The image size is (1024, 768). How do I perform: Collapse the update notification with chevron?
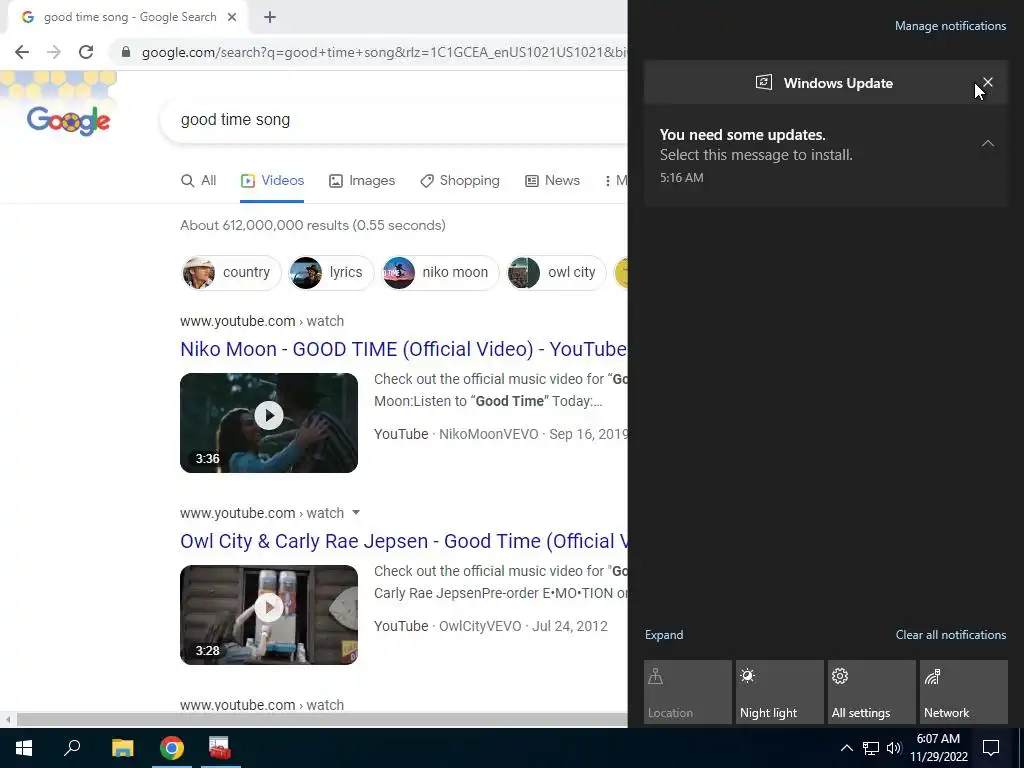point(987,143)
